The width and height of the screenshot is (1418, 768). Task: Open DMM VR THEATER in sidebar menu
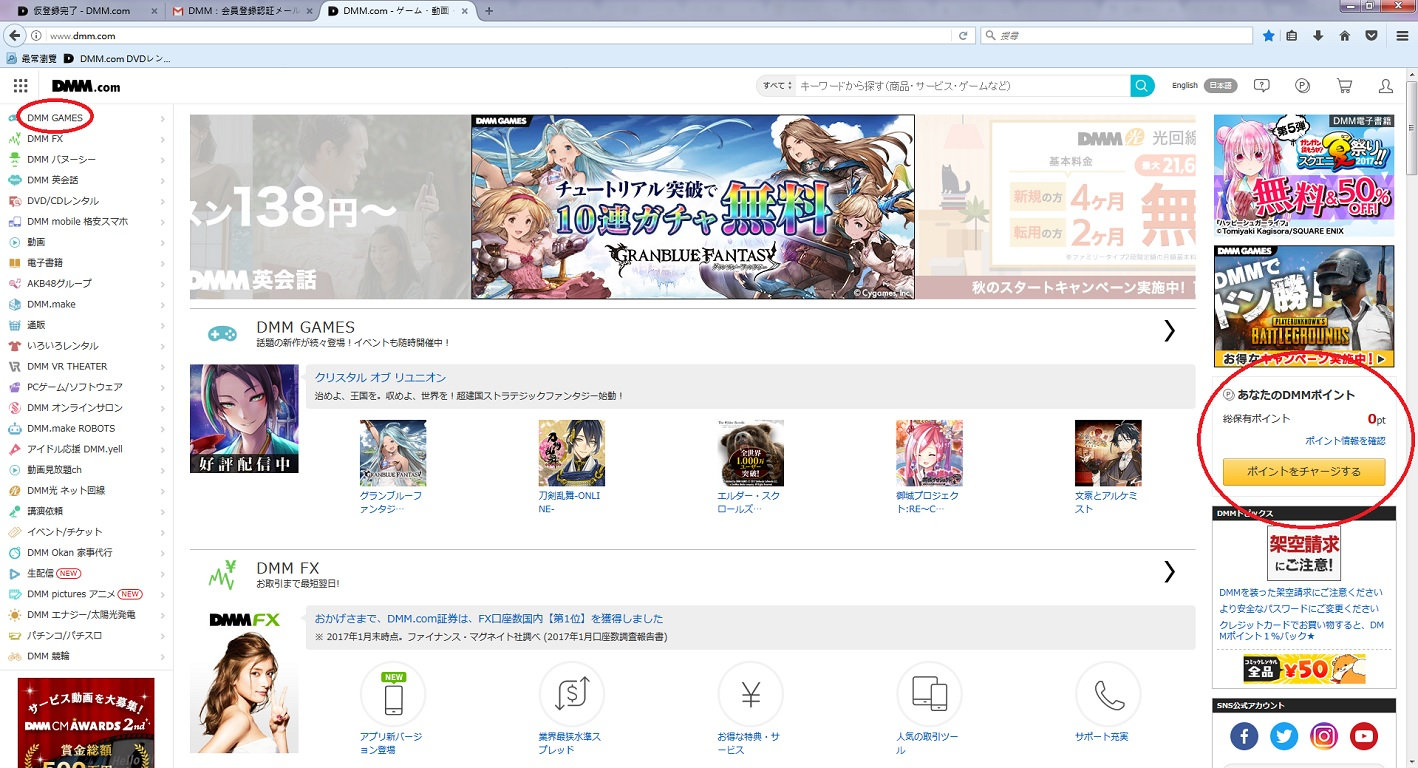point(67,366)
